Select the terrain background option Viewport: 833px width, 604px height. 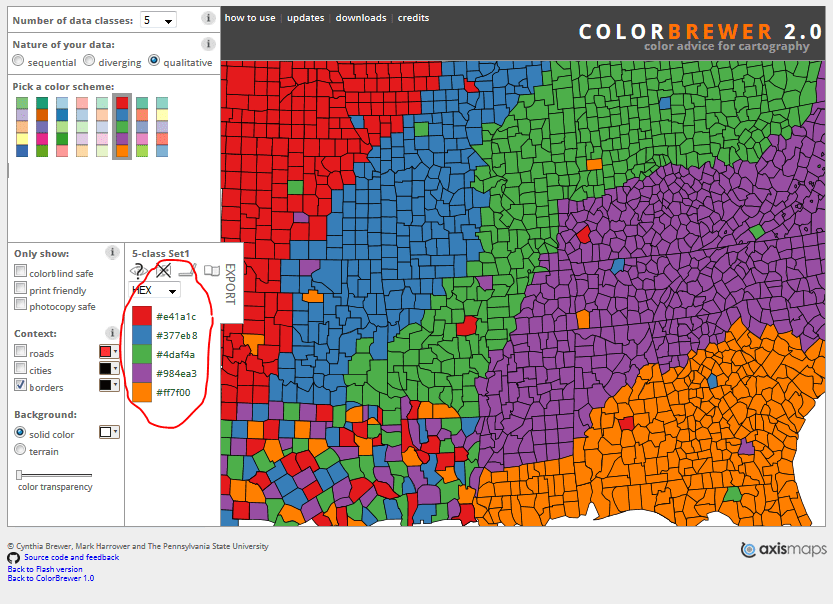pos(18,449)
